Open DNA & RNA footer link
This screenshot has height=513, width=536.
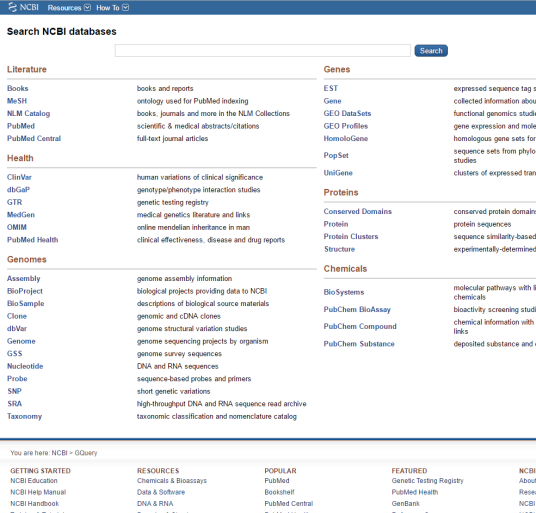click(x=155, y=503)
